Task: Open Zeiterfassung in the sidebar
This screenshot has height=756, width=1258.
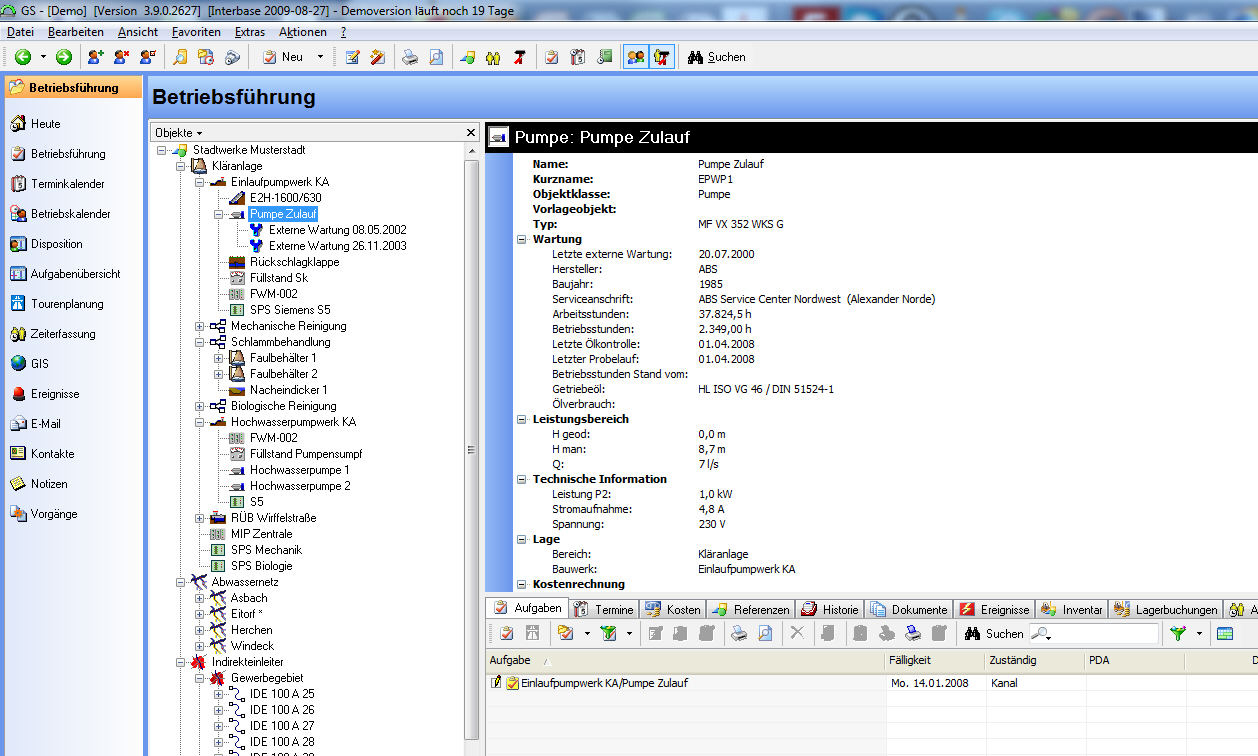Action: tap(62, 334)
